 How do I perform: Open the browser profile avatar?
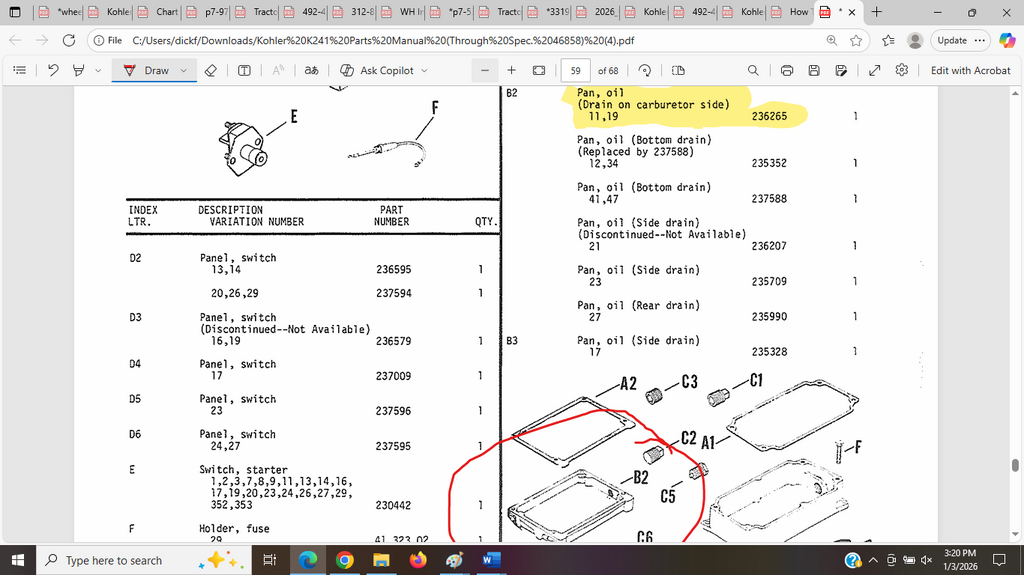pos(915,41)
